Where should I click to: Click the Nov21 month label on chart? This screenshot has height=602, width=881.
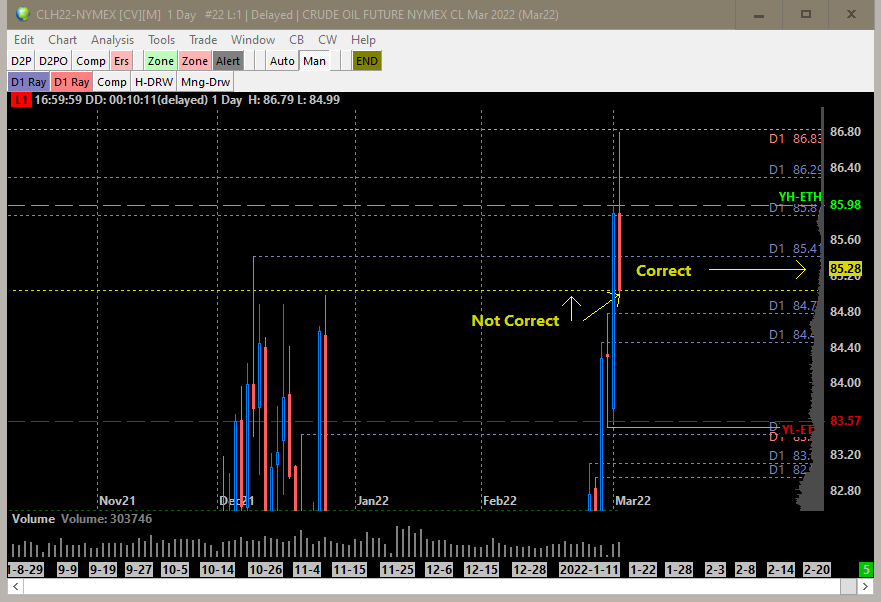[117, 500]
